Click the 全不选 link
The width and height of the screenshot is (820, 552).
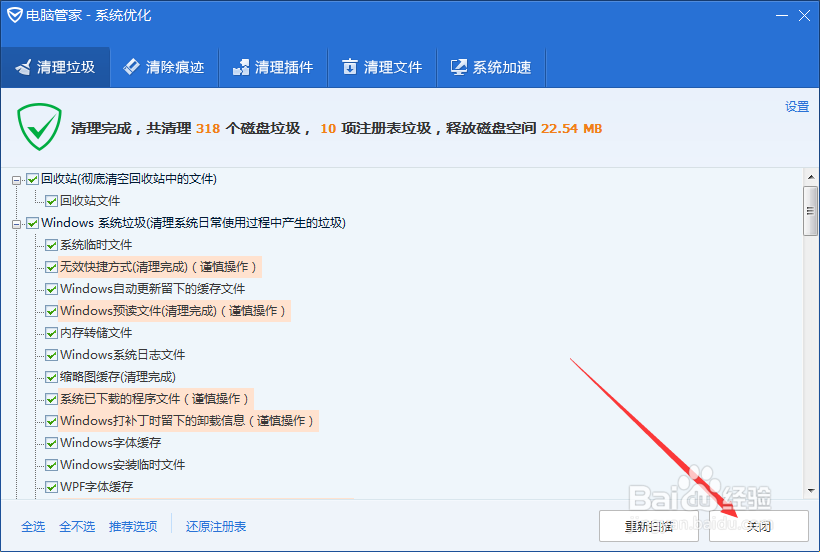(77, 526)
